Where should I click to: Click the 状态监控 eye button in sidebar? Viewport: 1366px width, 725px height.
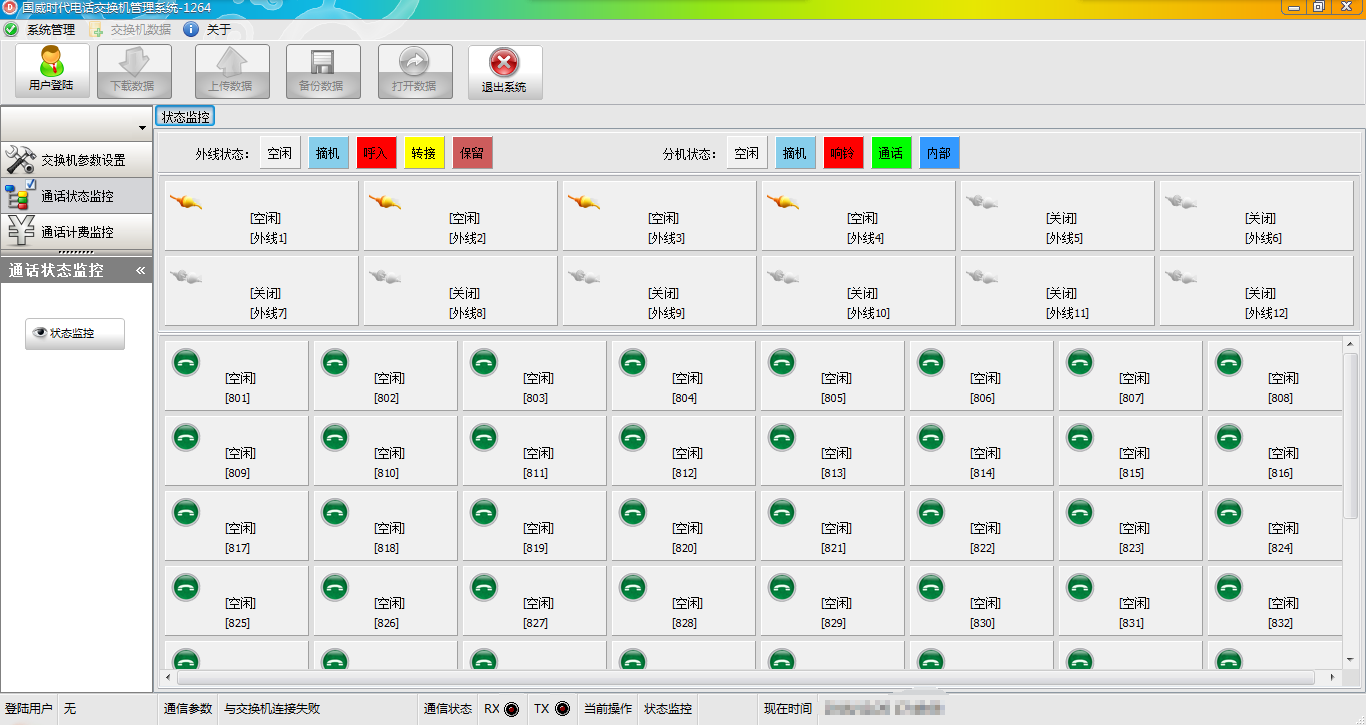[74, 334]
